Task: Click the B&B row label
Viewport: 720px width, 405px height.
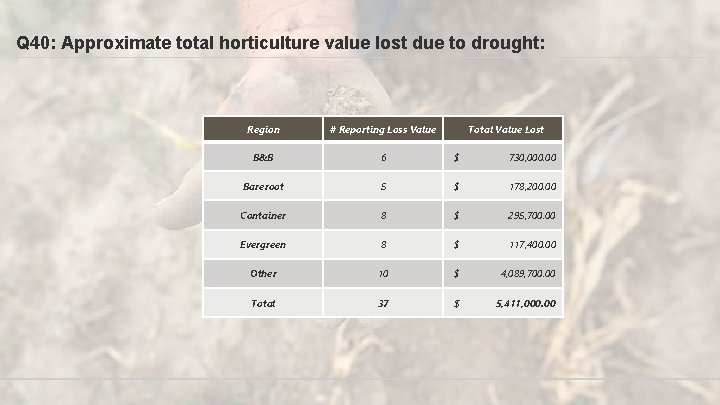Action: coord(263,158)
